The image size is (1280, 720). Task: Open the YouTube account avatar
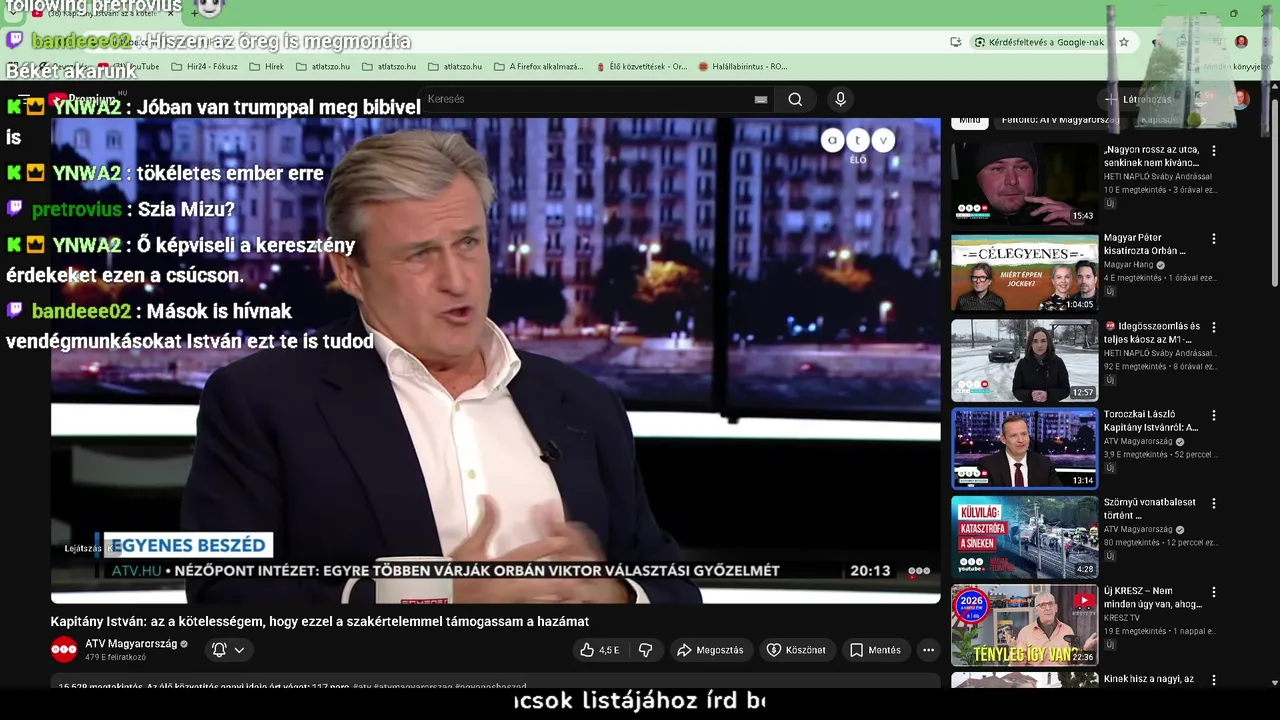[x=1241, y=99]
